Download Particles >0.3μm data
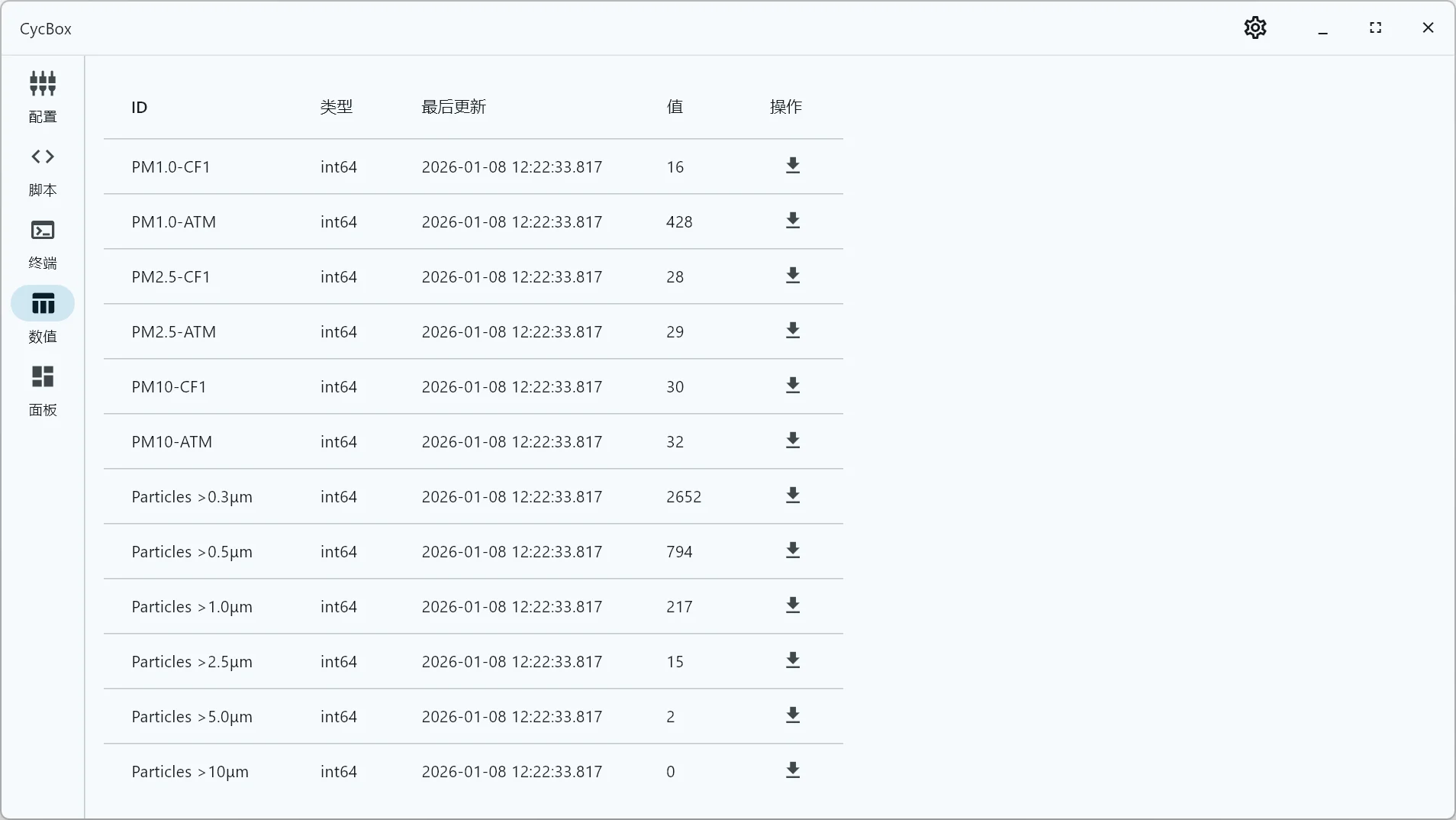 (x=793, y=496)
